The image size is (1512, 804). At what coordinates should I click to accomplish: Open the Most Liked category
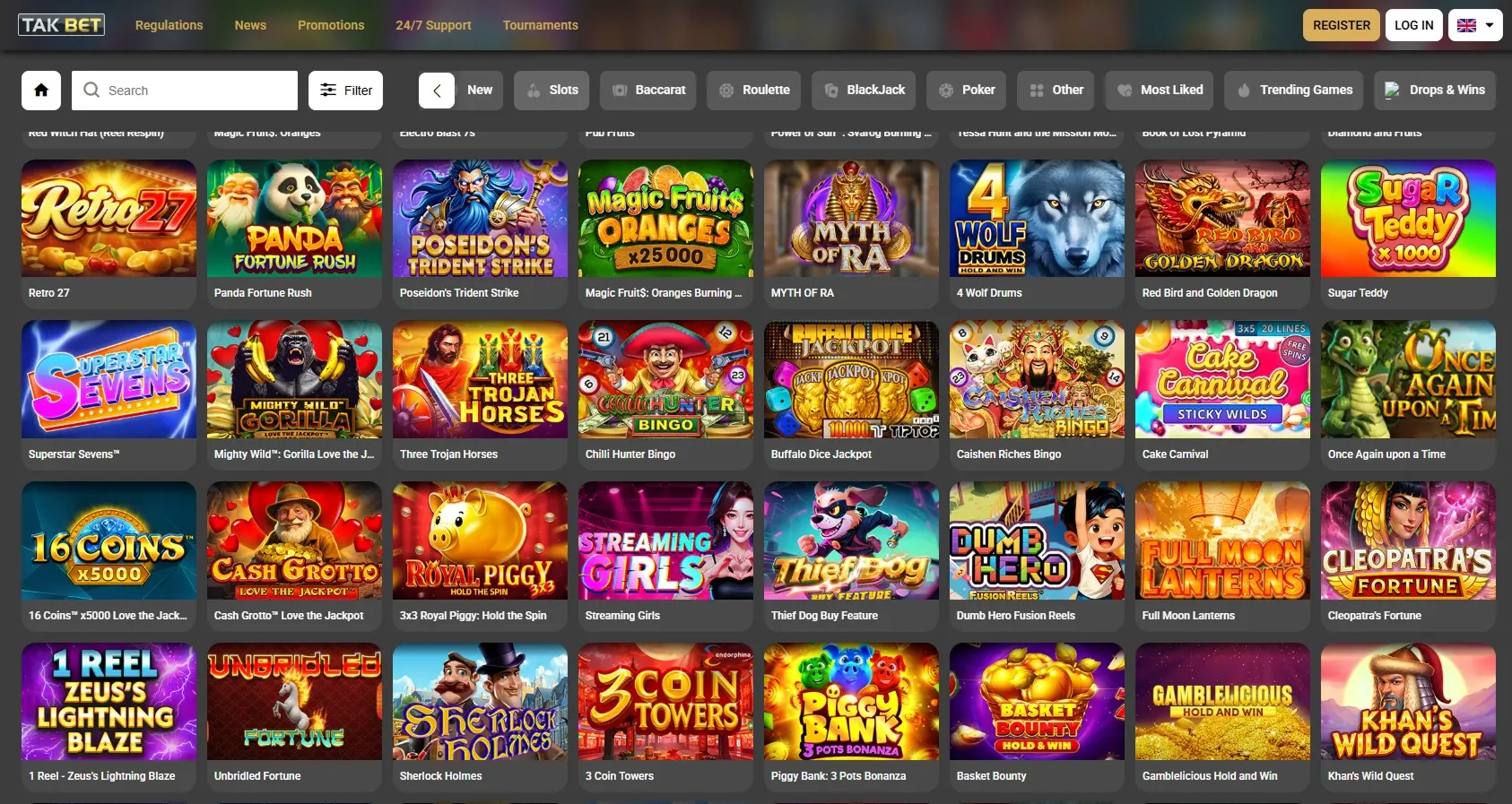click(1160, 91)
